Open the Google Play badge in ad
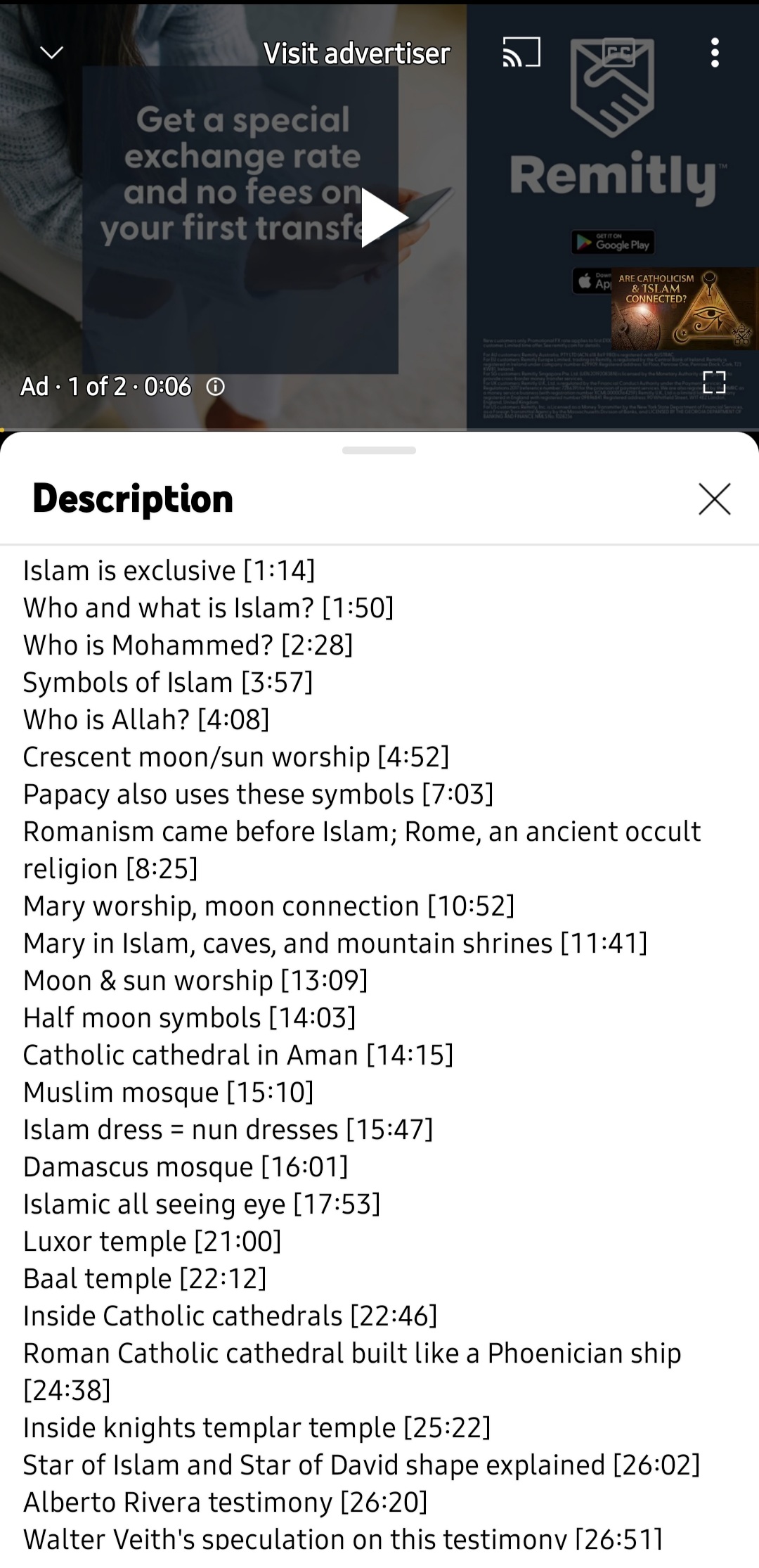Screen dimensions: 759x1568 (x=614, y=243)
